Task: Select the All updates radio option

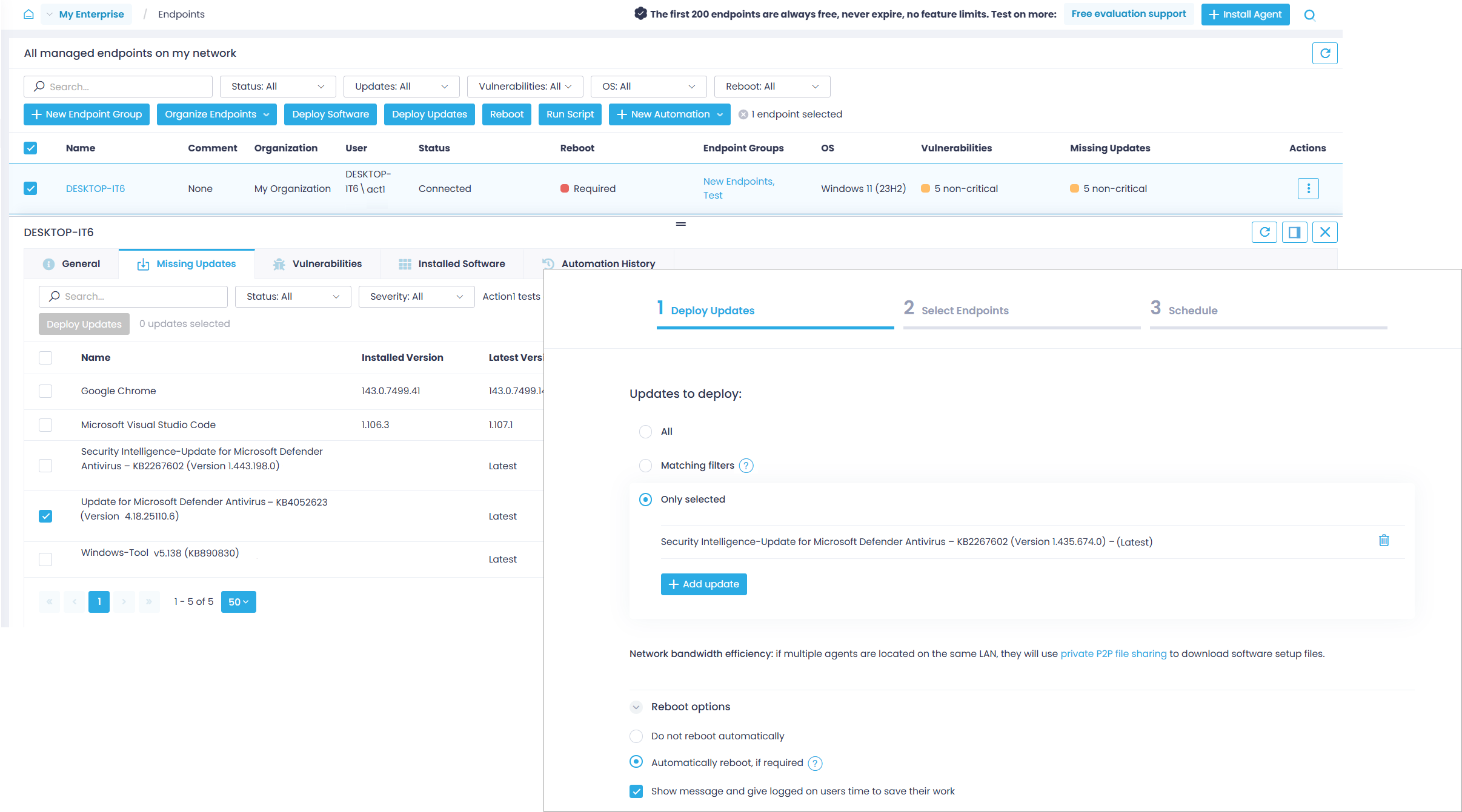Action: click(645, 432)
